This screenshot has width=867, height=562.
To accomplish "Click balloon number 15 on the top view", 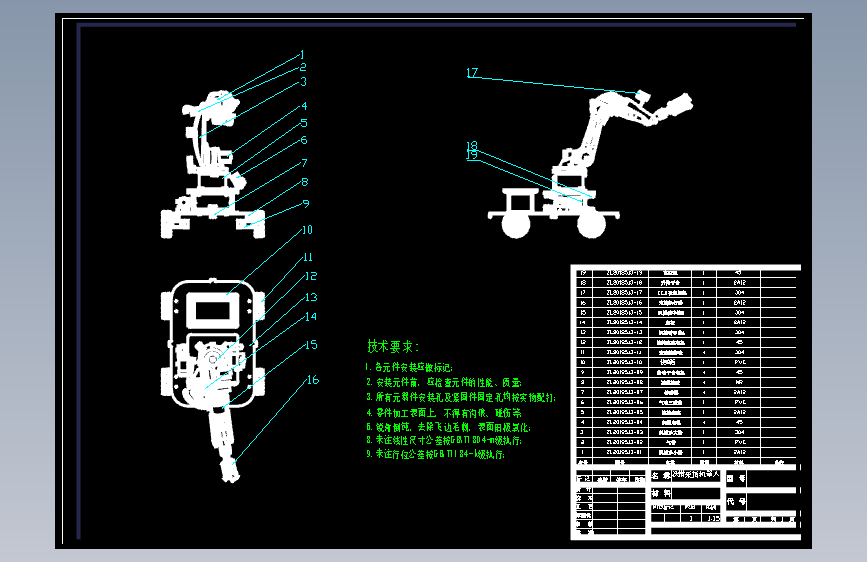I will point(312,345).
